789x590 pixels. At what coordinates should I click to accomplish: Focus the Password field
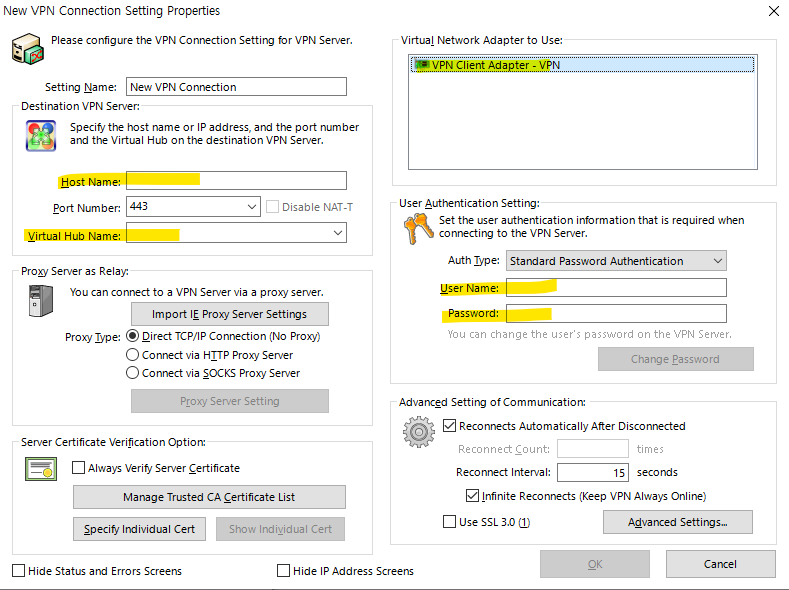(x=616, y=313)
